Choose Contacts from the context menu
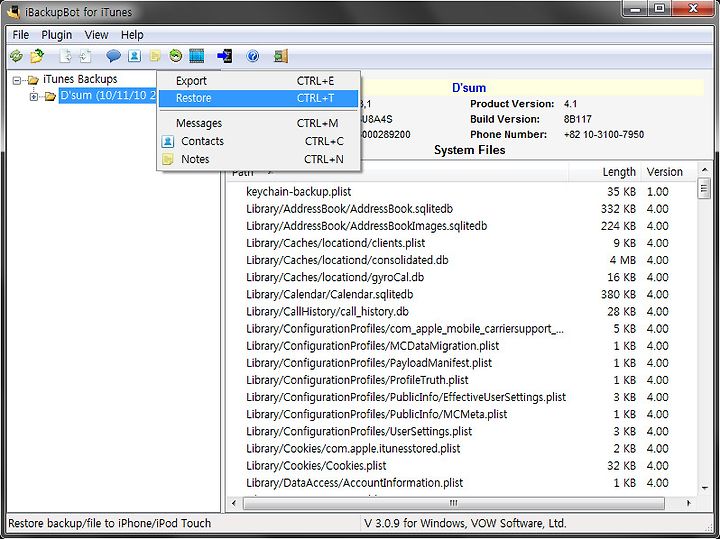 pos(259,141)
